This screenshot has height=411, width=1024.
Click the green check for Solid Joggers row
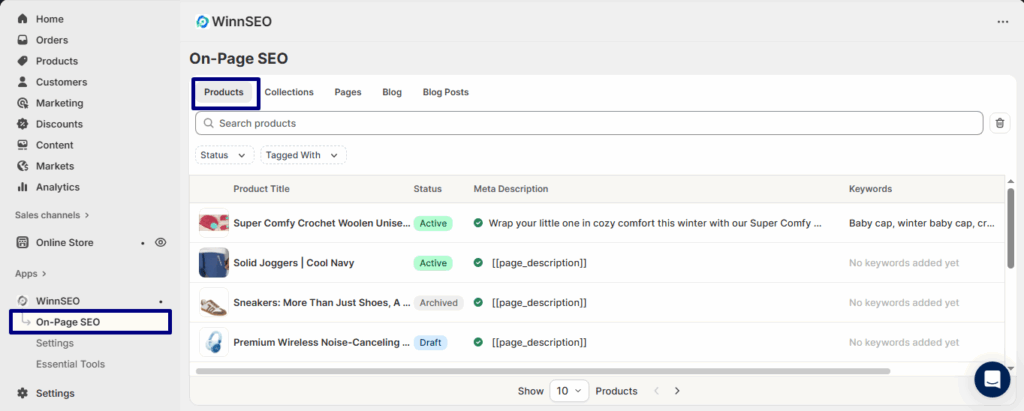coord(478,263)
